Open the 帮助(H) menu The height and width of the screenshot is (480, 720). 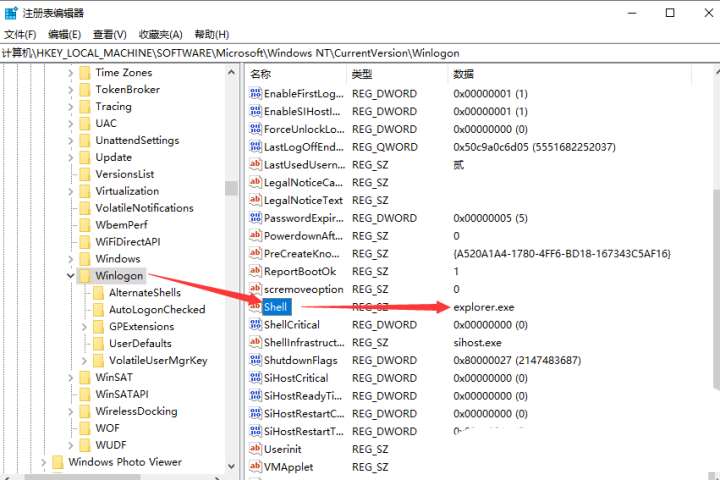pyautogui.click(x=211, y=34)
